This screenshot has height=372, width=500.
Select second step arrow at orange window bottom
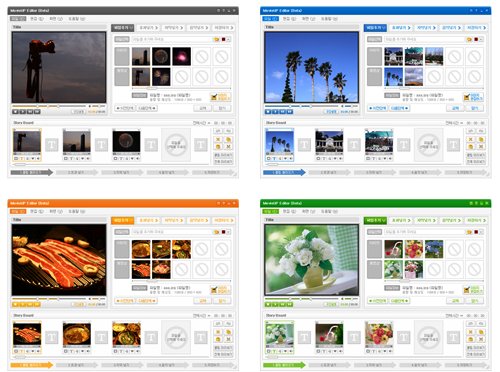click(77, 365)
